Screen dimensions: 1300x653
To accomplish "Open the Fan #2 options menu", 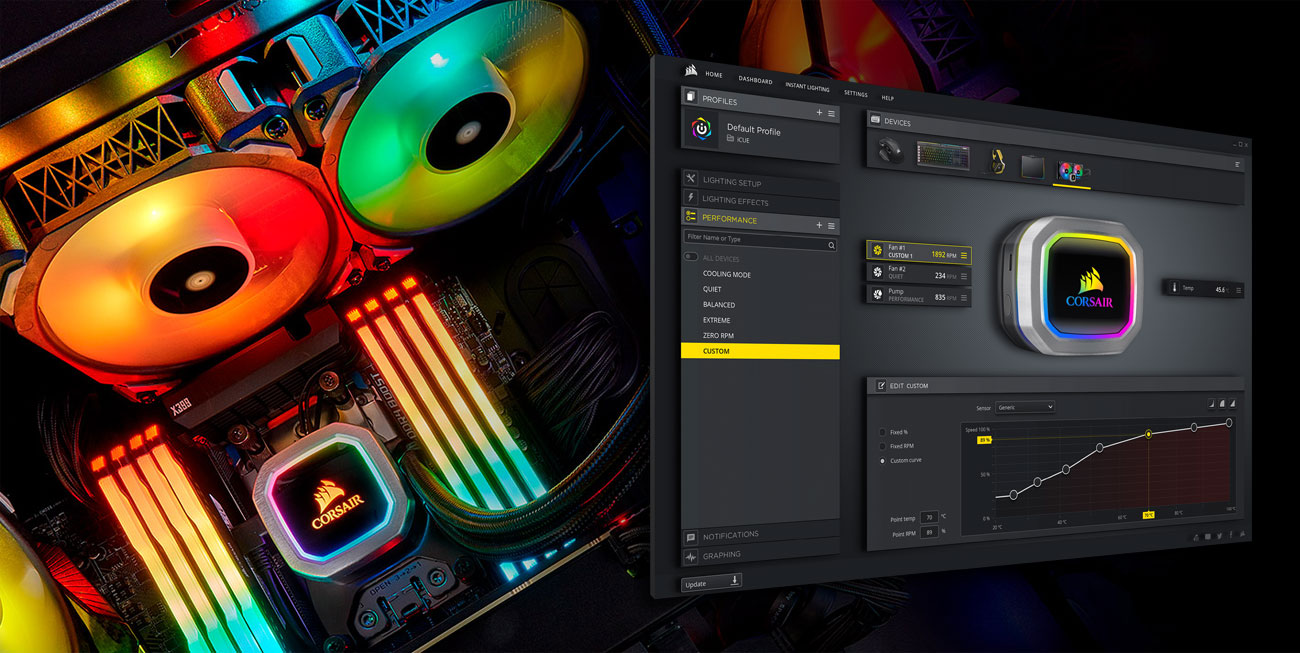I will 963,277.
